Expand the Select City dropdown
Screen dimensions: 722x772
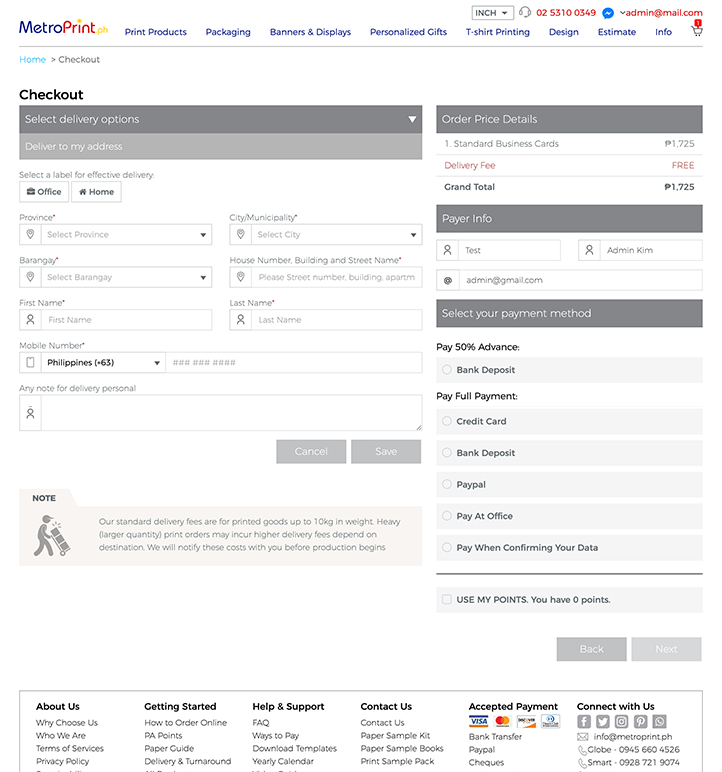[x=326, y=235]
